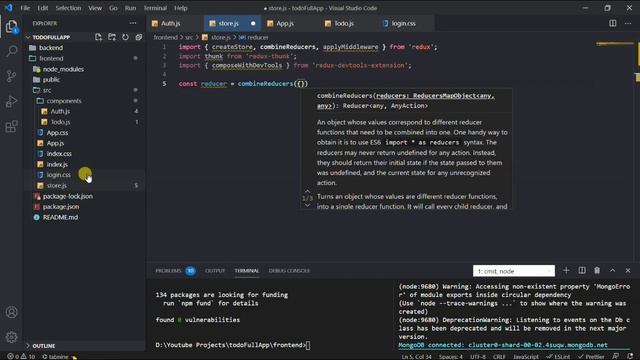Expand the Outline section
Image resolution: width=640 pixels, height=360 pixels.
[x=43, y=346]
